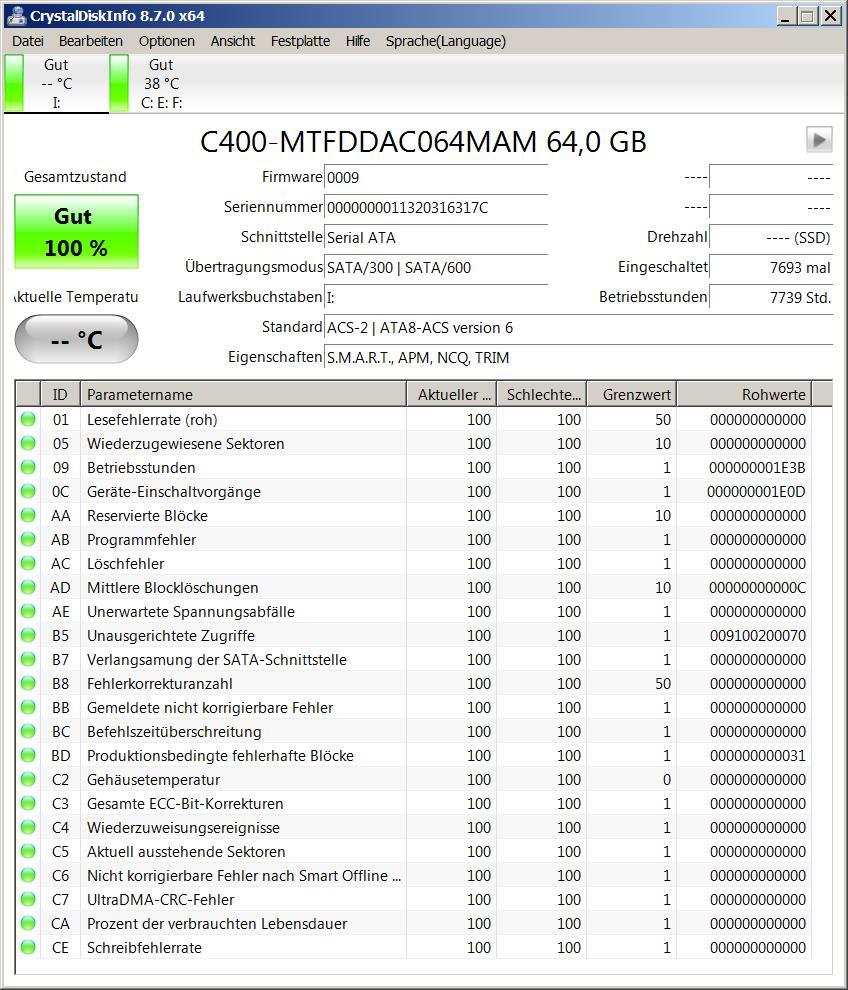Open the Datei menu
The width and height of the screenshot is (848, 990).
click(28, 41)
